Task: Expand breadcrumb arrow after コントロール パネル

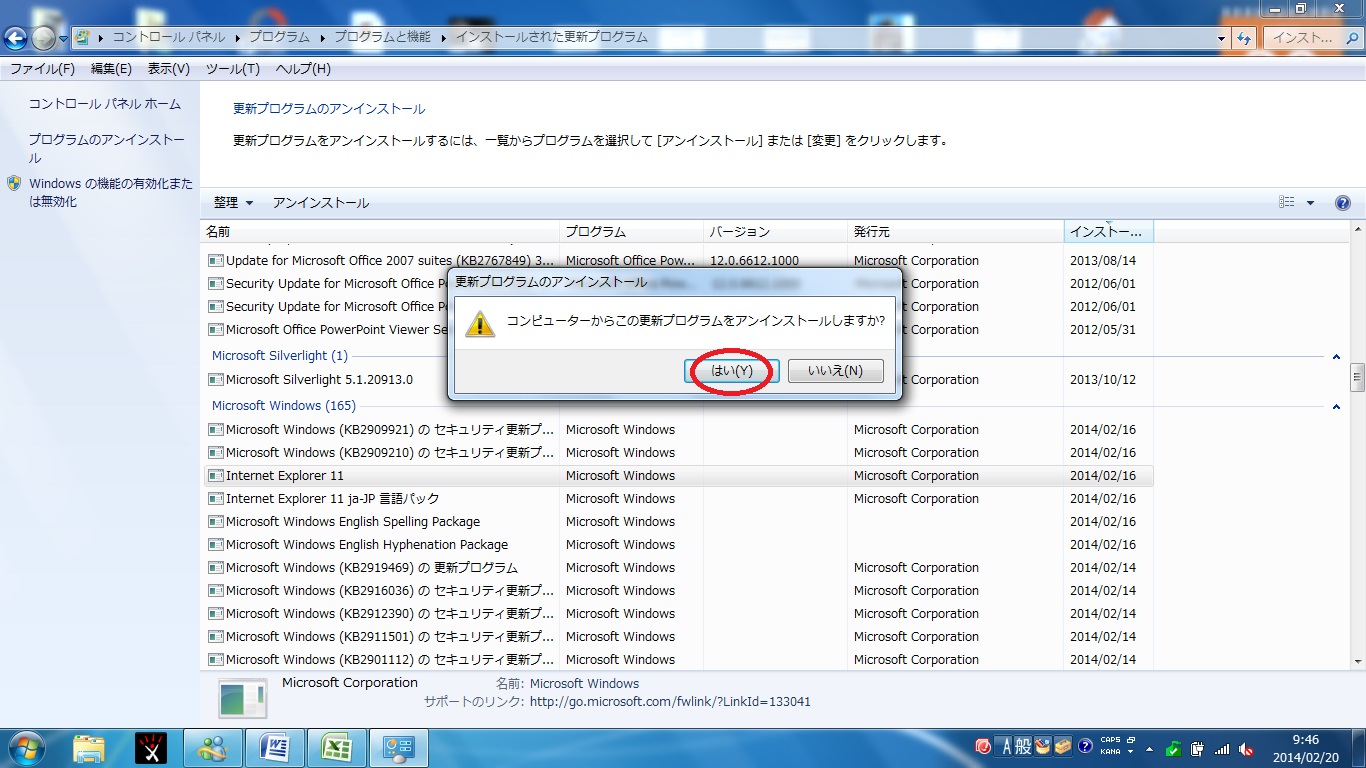Action: pyautogui.click(x=238, y=37)
